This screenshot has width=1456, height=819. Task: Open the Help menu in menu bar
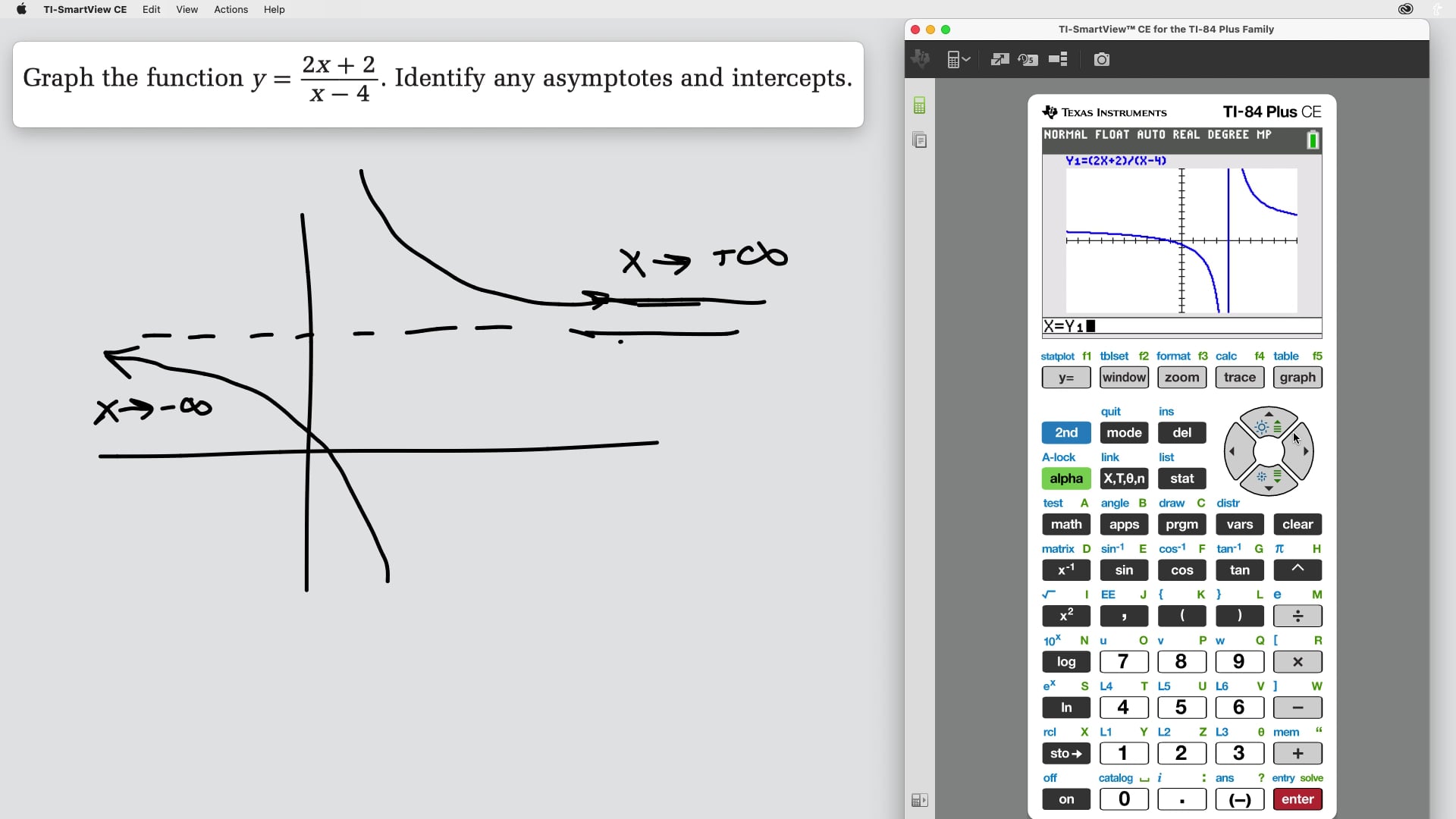[274, 9]
